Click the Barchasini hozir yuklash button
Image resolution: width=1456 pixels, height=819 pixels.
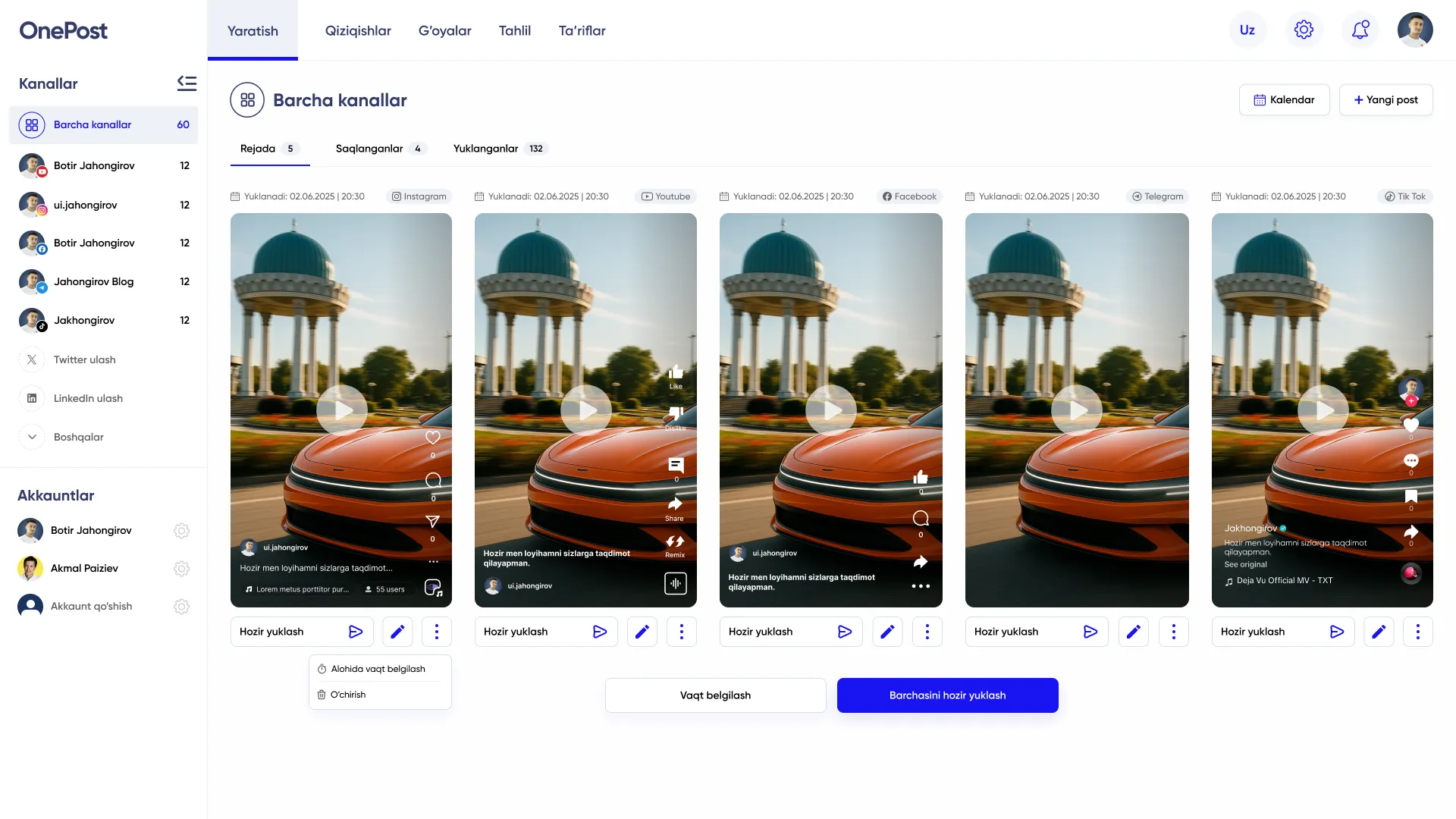(947, 695)
